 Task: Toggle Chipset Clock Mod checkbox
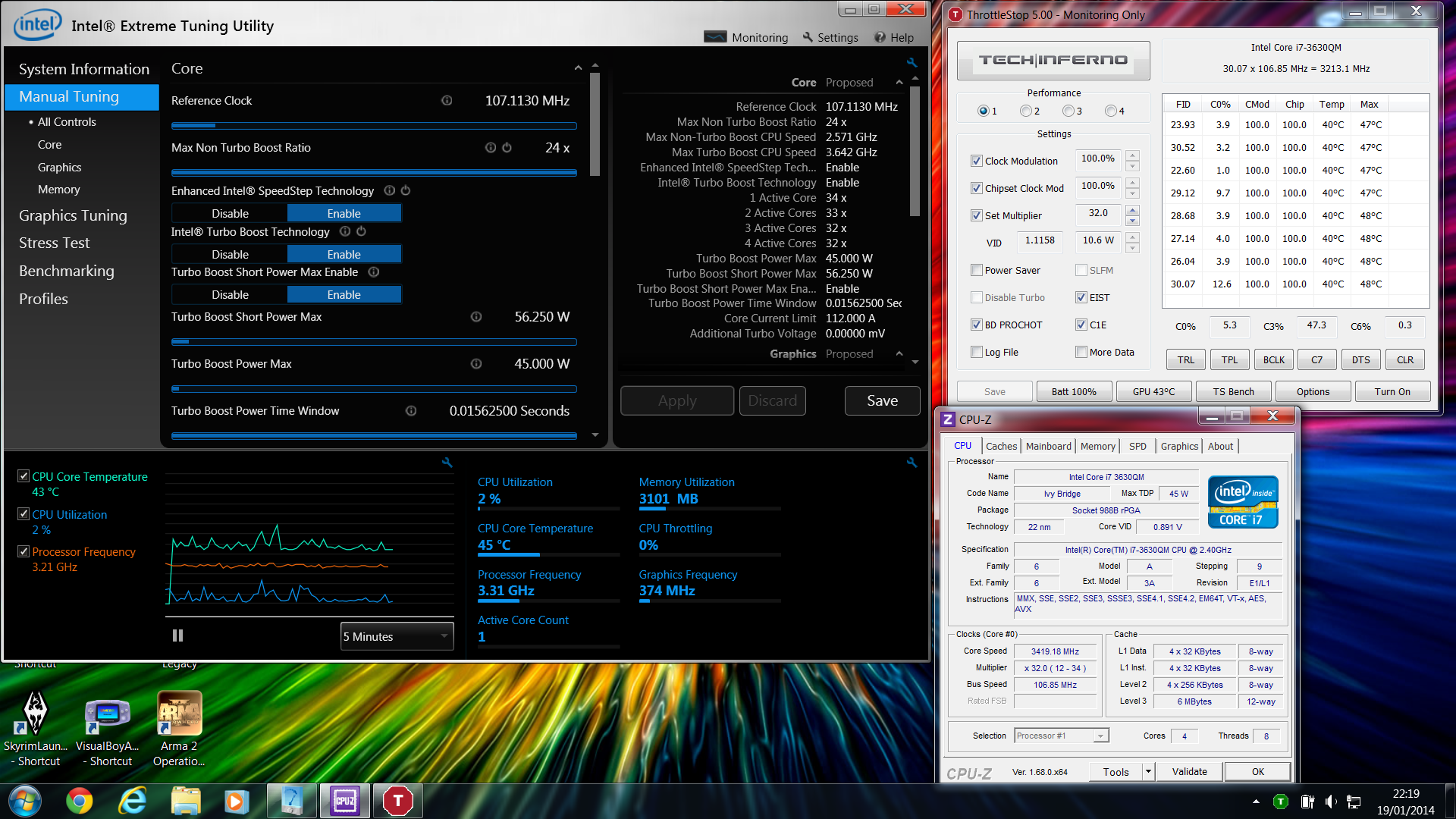977,188
